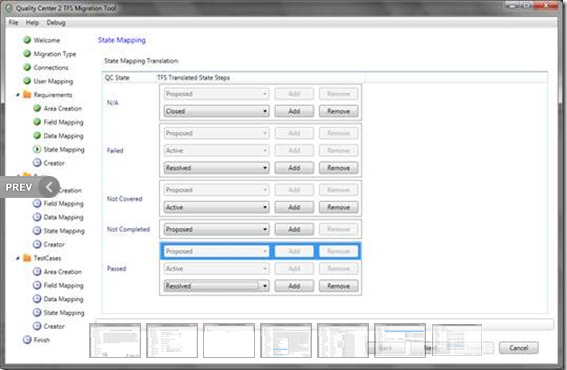Viewport: 567px width, 370px height.
Task: Open the Active dropdown for Not Covered
Action: pyautogui.click(x=216, y=207)
